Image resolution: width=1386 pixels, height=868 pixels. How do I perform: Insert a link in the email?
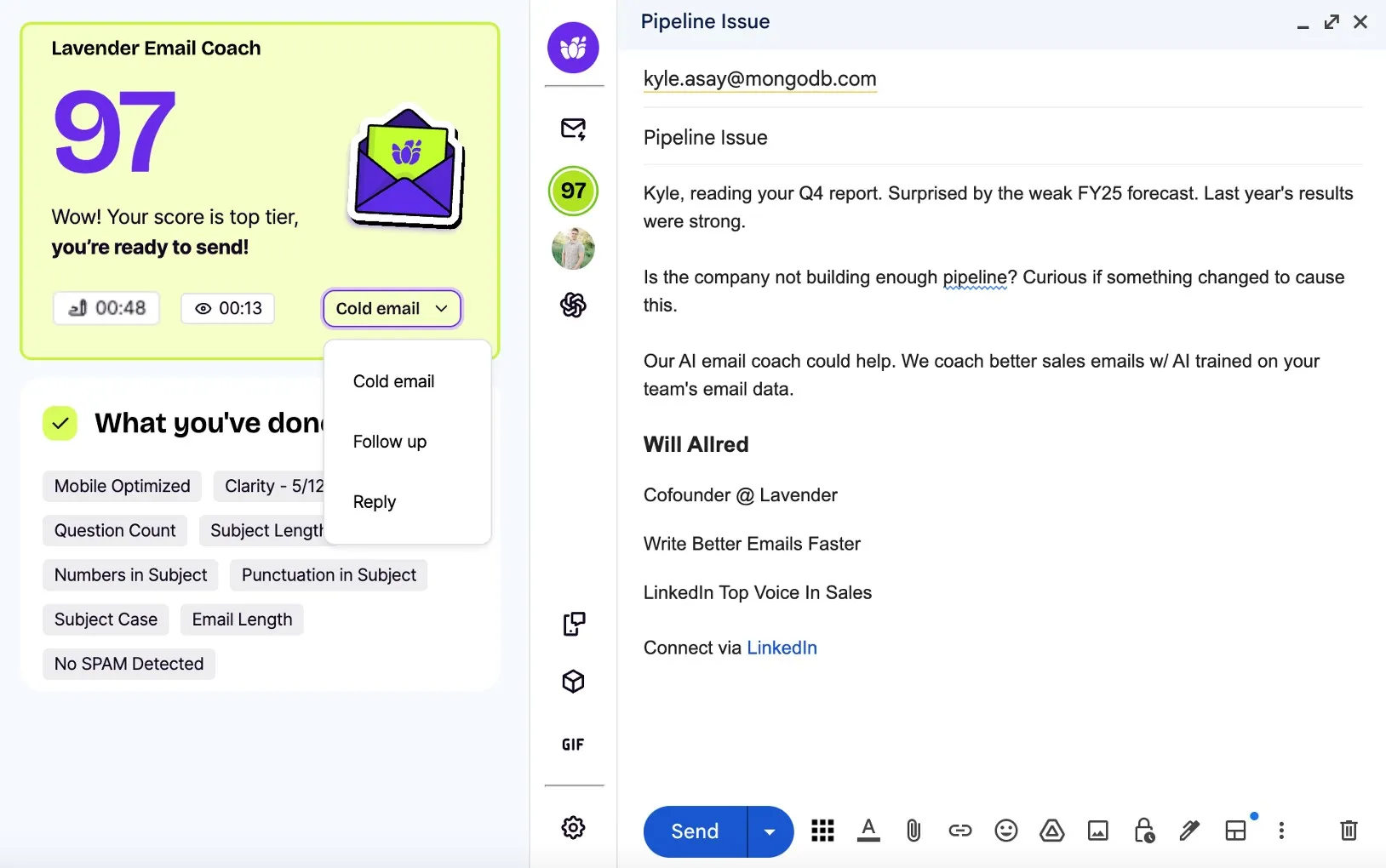coord(959,831)
